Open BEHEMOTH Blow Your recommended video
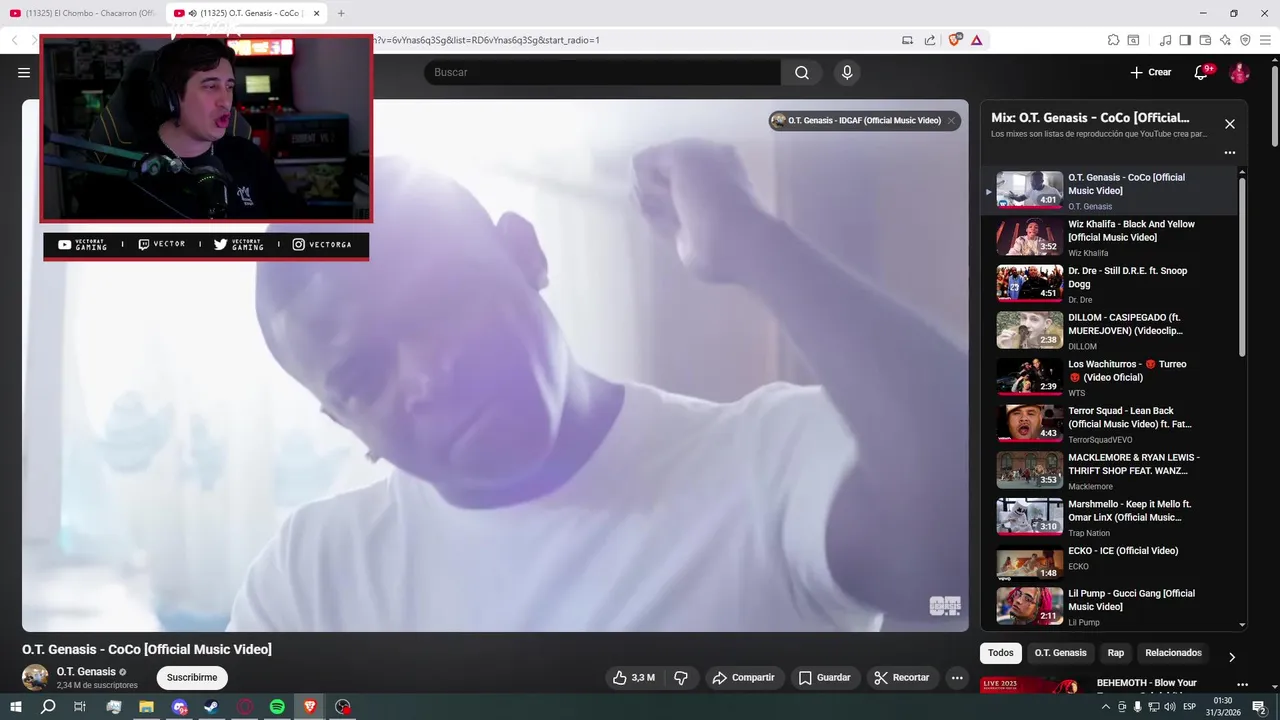1280x720 pixels. (x=1146, y=683)
